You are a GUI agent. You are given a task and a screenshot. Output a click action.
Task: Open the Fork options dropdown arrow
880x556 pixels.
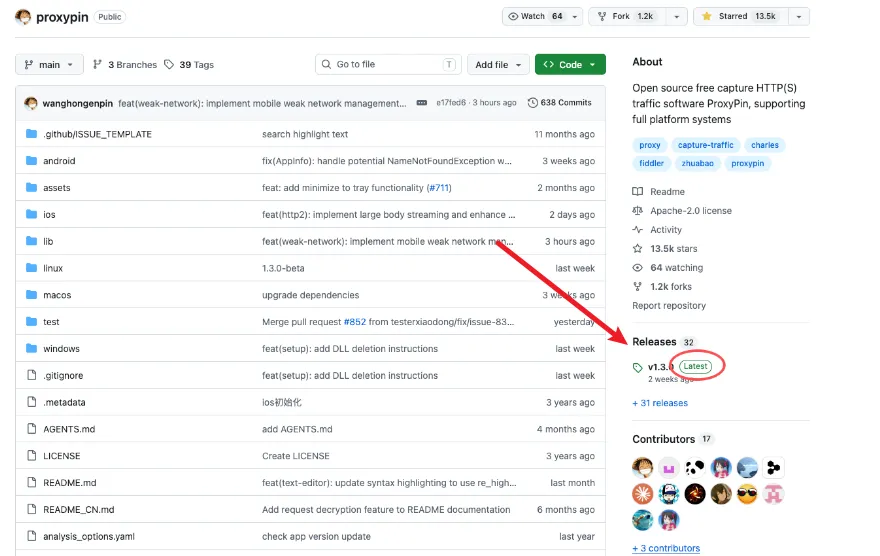[676, 16]
